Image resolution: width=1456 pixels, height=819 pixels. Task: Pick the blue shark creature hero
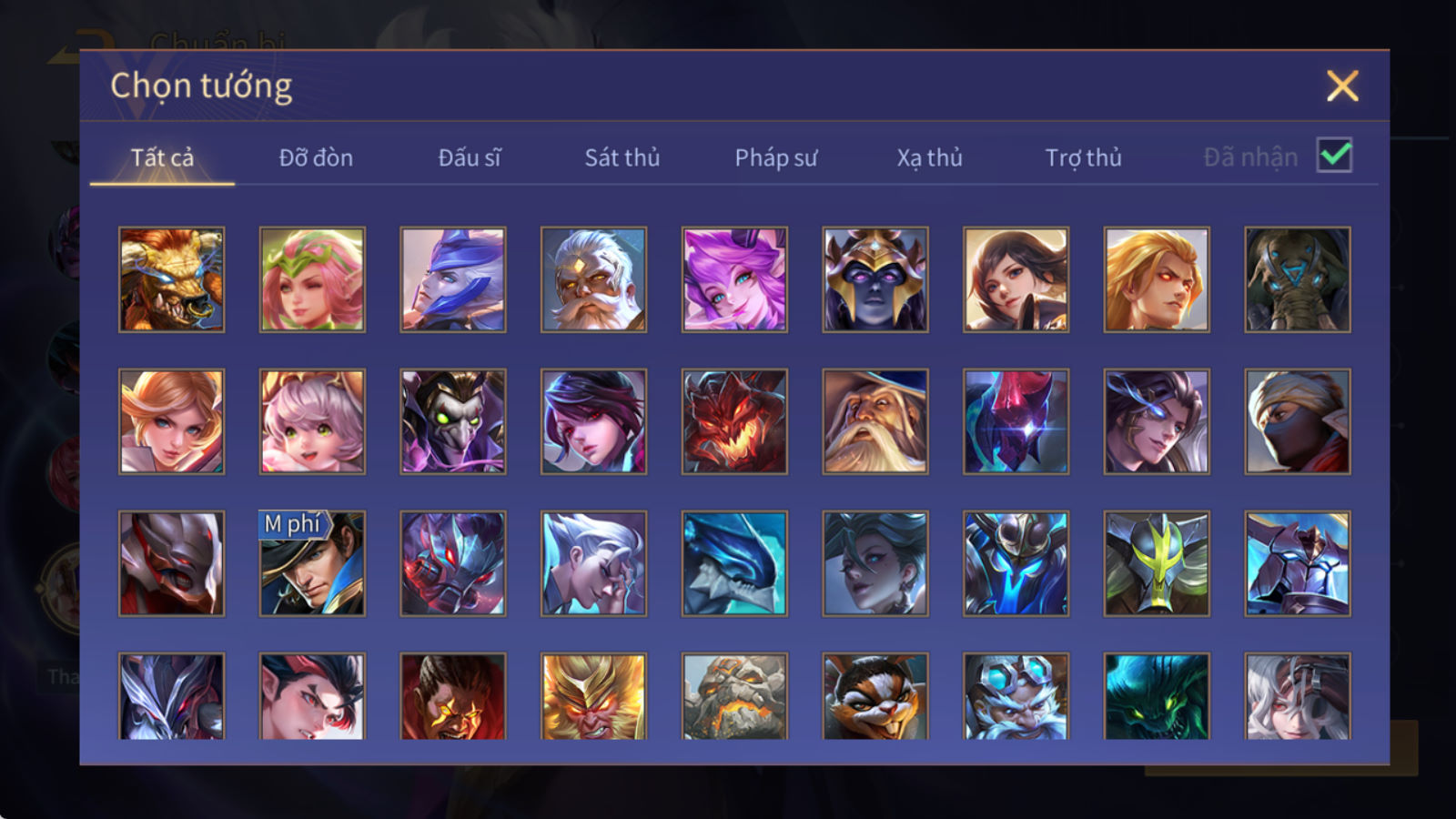[734, 563]
